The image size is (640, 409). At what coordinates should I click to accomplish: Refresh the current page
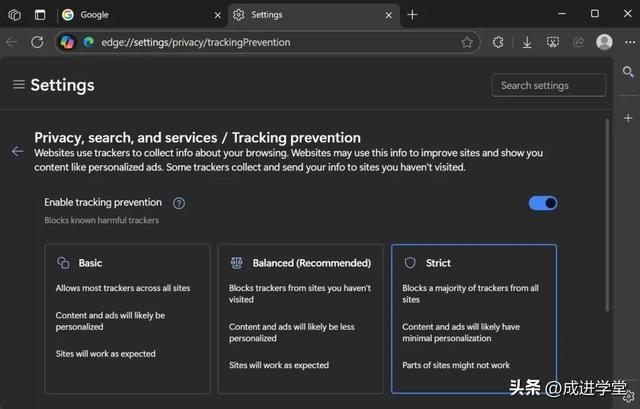tap(37, 42)
